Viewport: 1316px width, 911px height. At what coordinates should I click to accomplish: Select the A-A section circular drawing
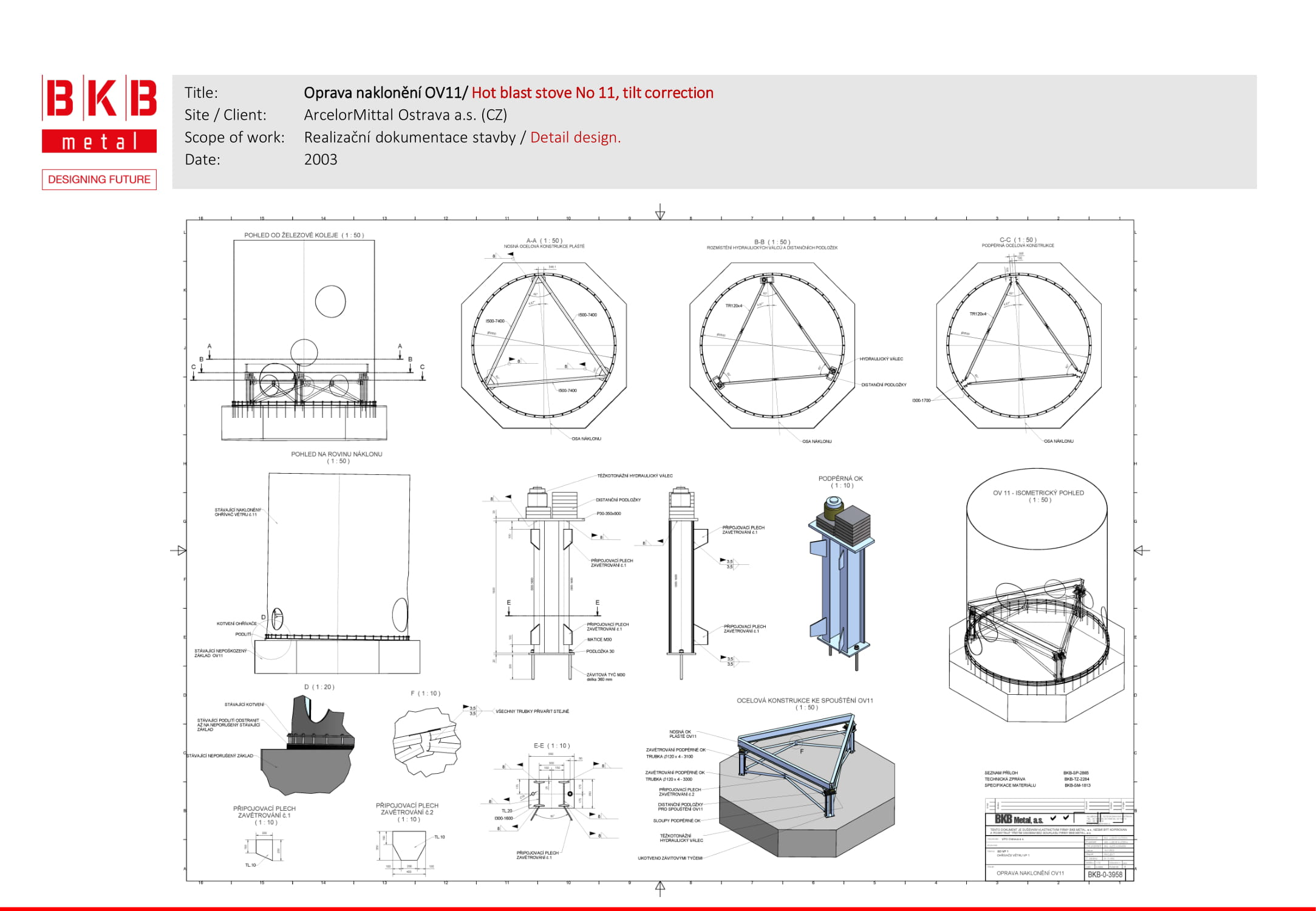tap(544, 345)
